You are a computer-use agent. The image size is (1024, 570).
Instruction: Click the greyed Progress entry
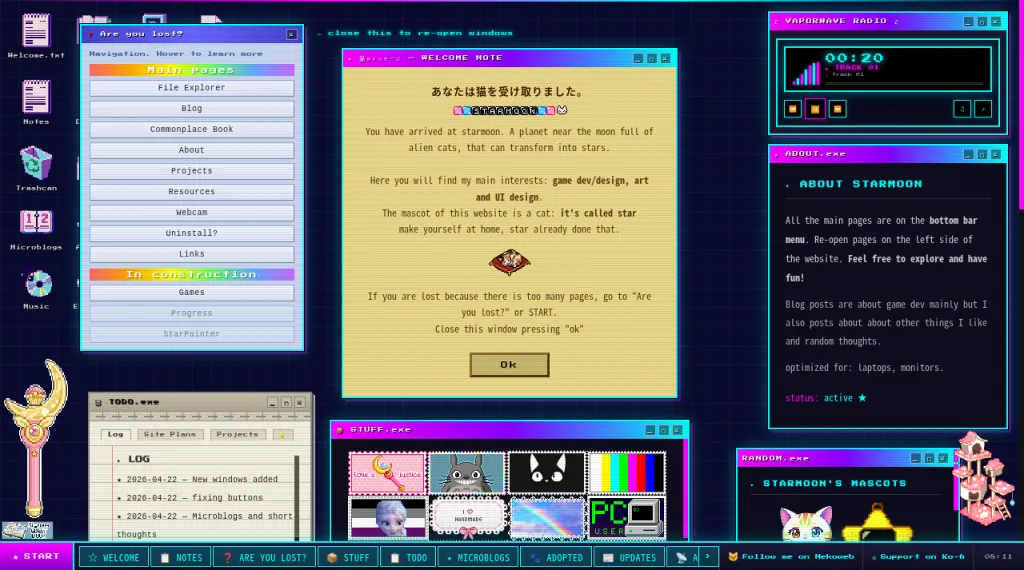tap(191, 313)
